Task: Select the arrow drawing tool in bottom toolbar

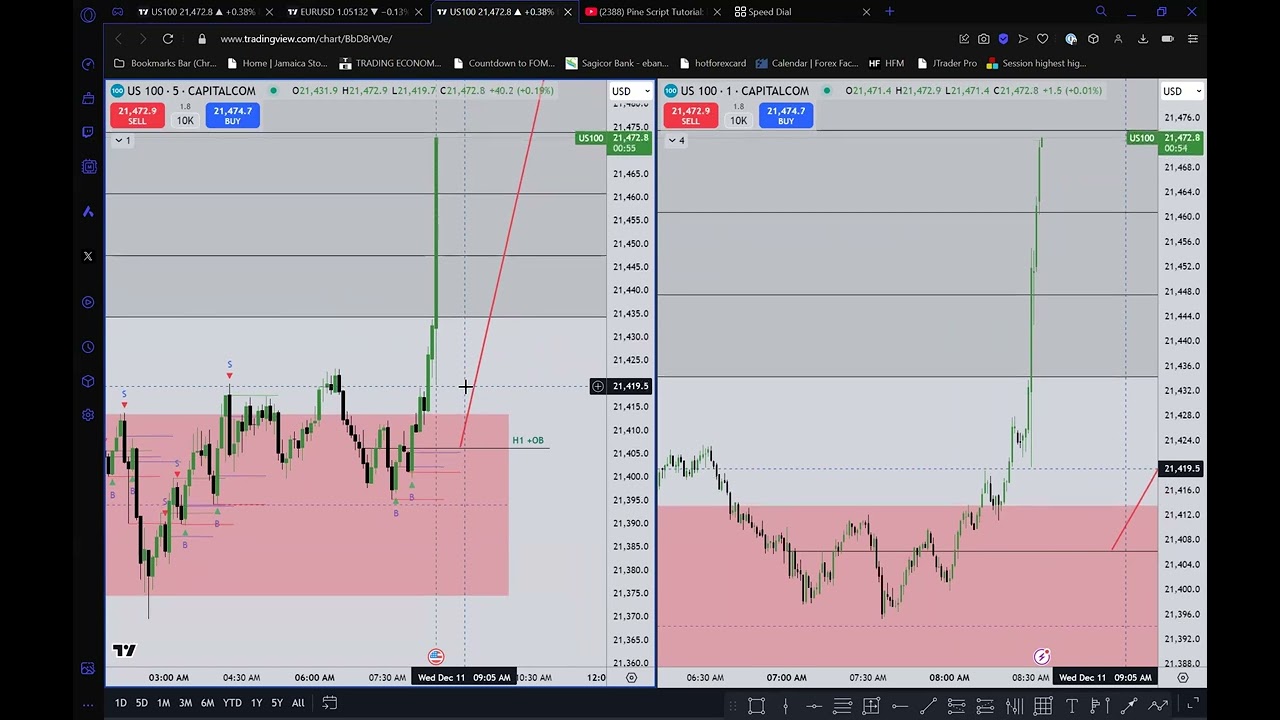Action: 1129,706
